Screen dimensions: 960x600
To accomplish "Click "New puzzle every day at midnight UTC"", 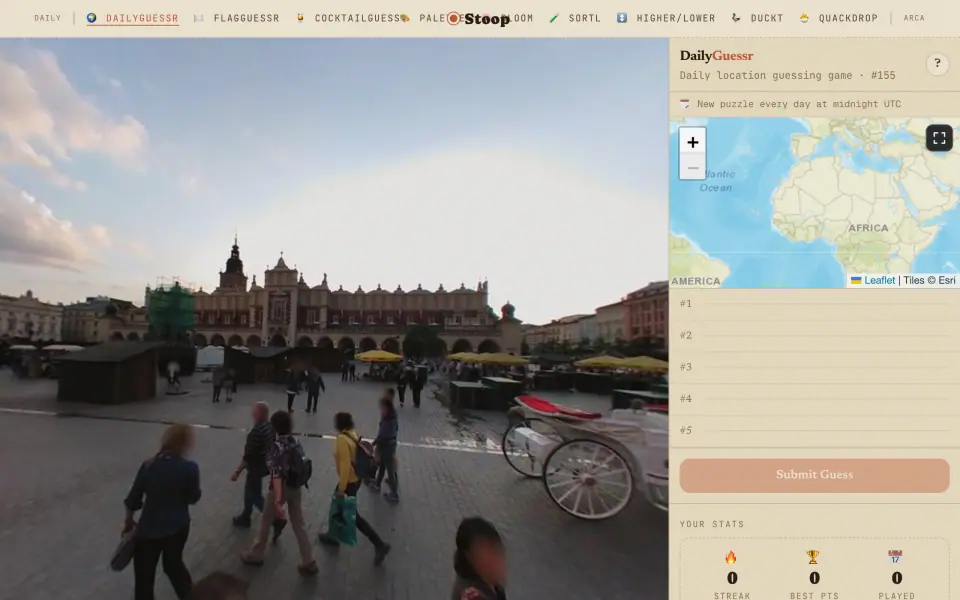I will (799, 104).
